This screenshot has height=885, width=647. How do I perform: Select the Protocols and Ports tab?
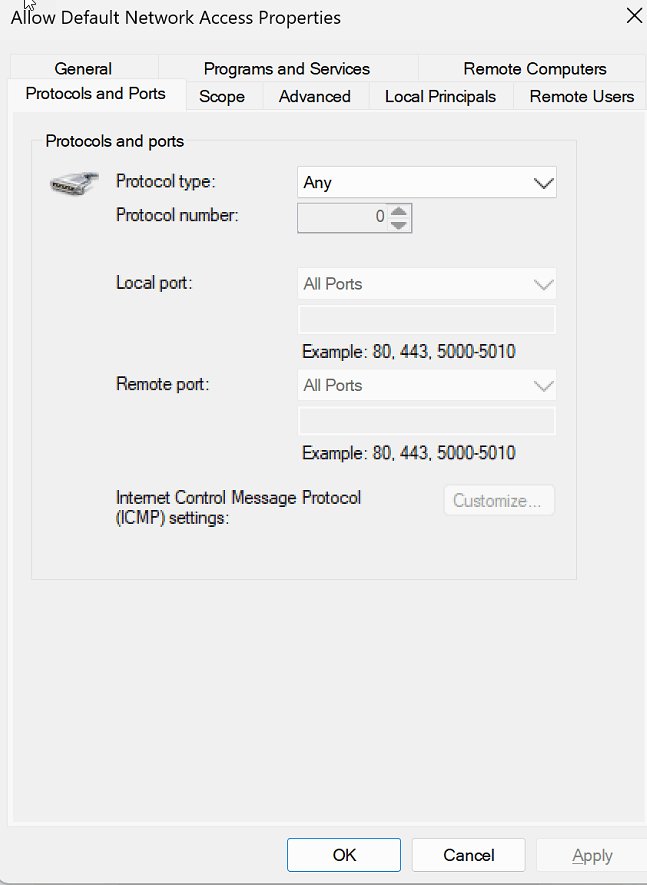pyautogui.click(x=96, y=94)
